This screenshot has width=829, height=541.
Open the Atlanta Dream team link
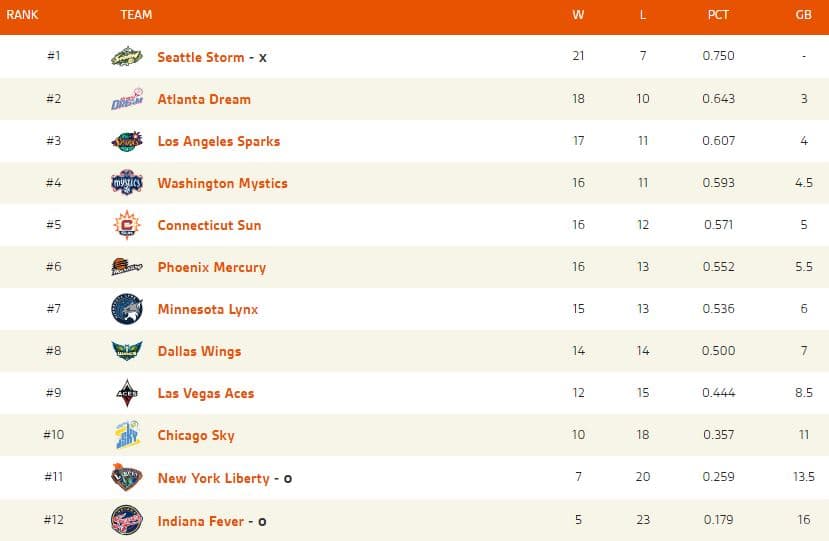point(204,99)
